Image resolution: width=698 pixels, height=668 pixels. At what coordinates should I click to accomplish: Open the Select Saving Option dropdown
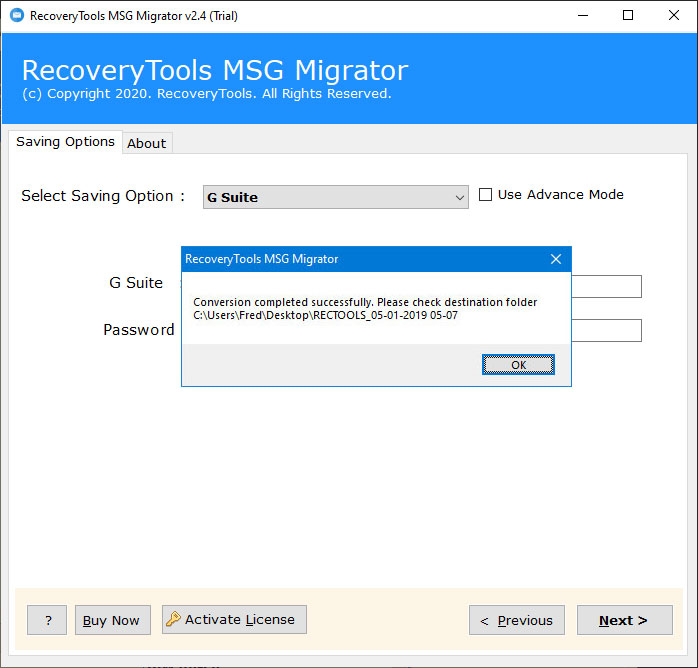point(336,197)
